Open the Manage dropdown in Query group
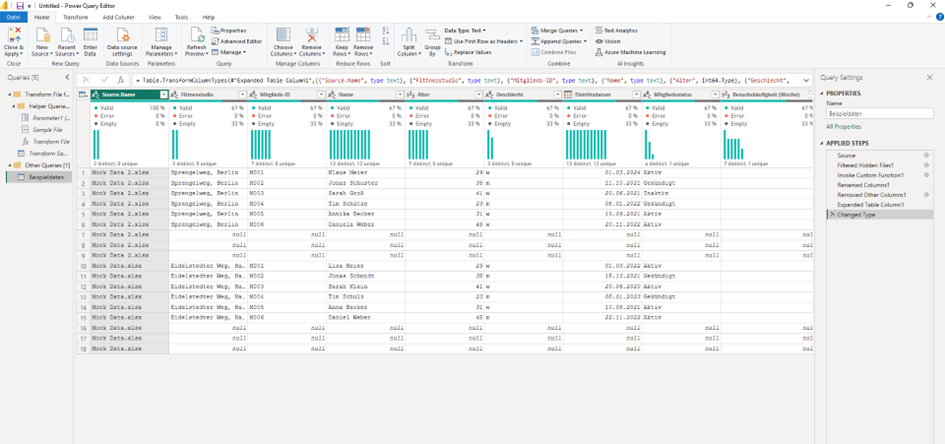Viewport: 945px width, 444px height. pos(229,52)
